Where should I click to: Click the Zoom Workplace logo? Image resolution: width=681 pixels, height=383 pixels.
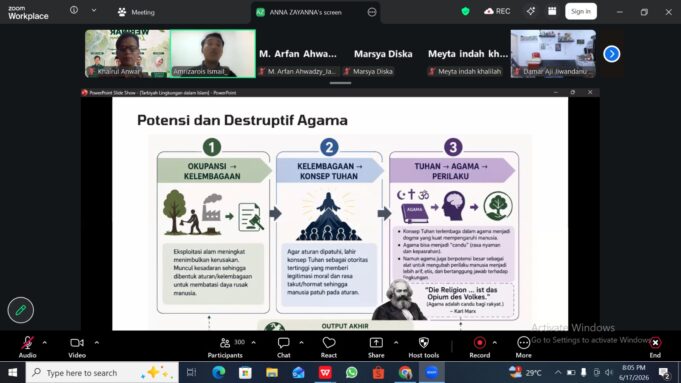[28, 13]
